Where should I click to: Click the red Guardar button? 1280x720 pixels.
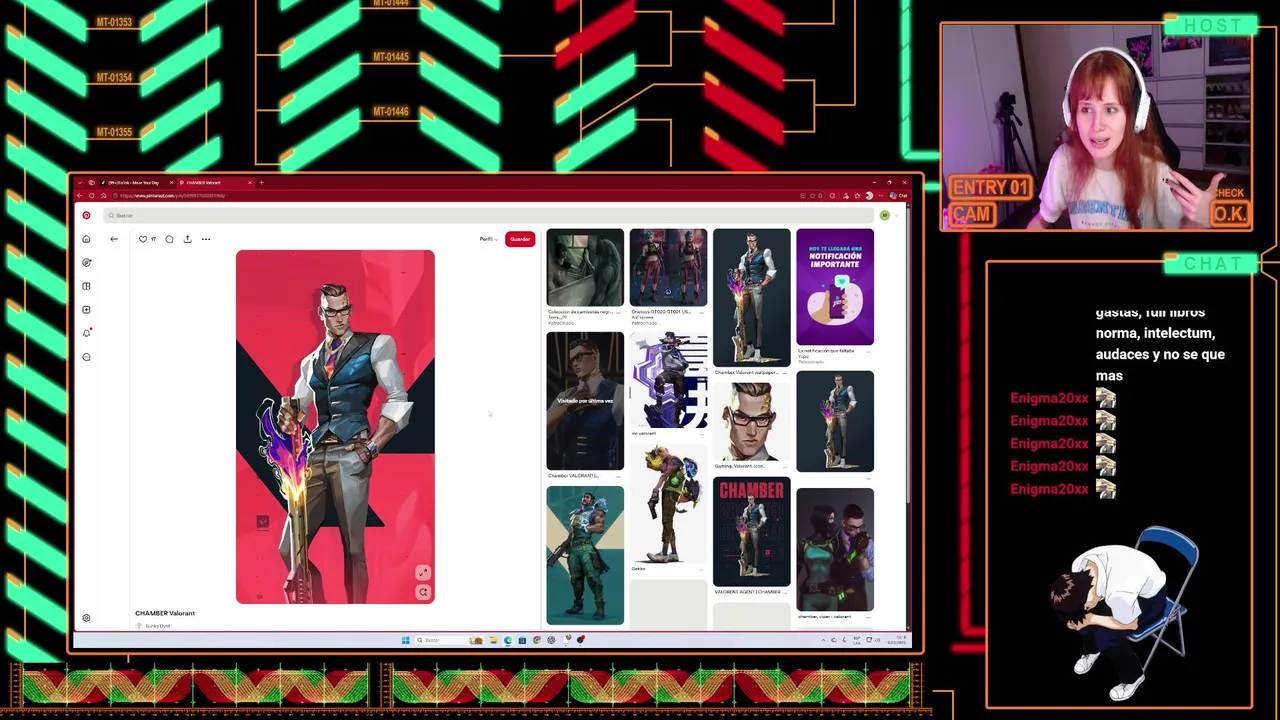coord(520,239)
